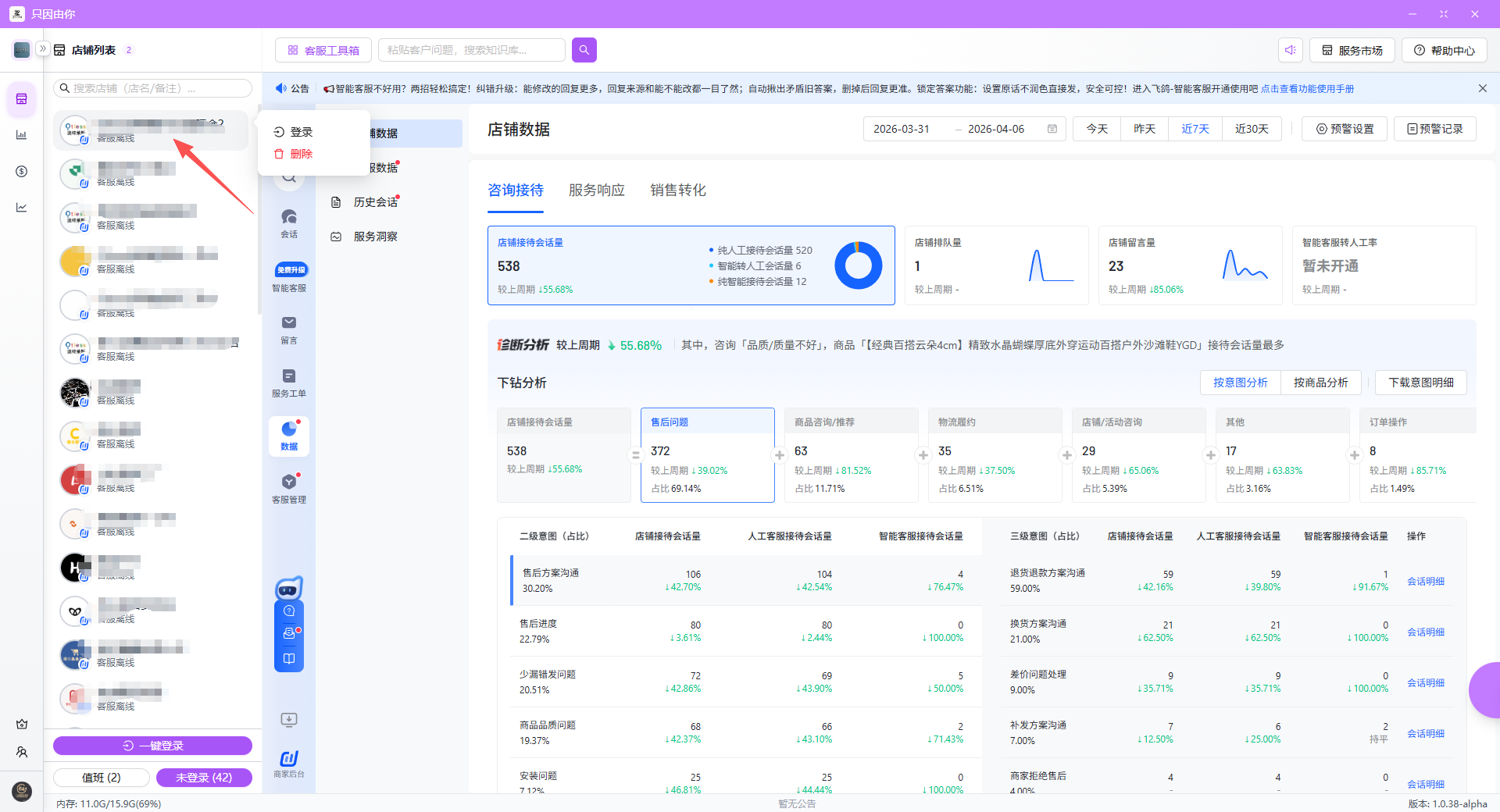Open 会话明细 for 换货方案沟通 row

pos(1426,632)
